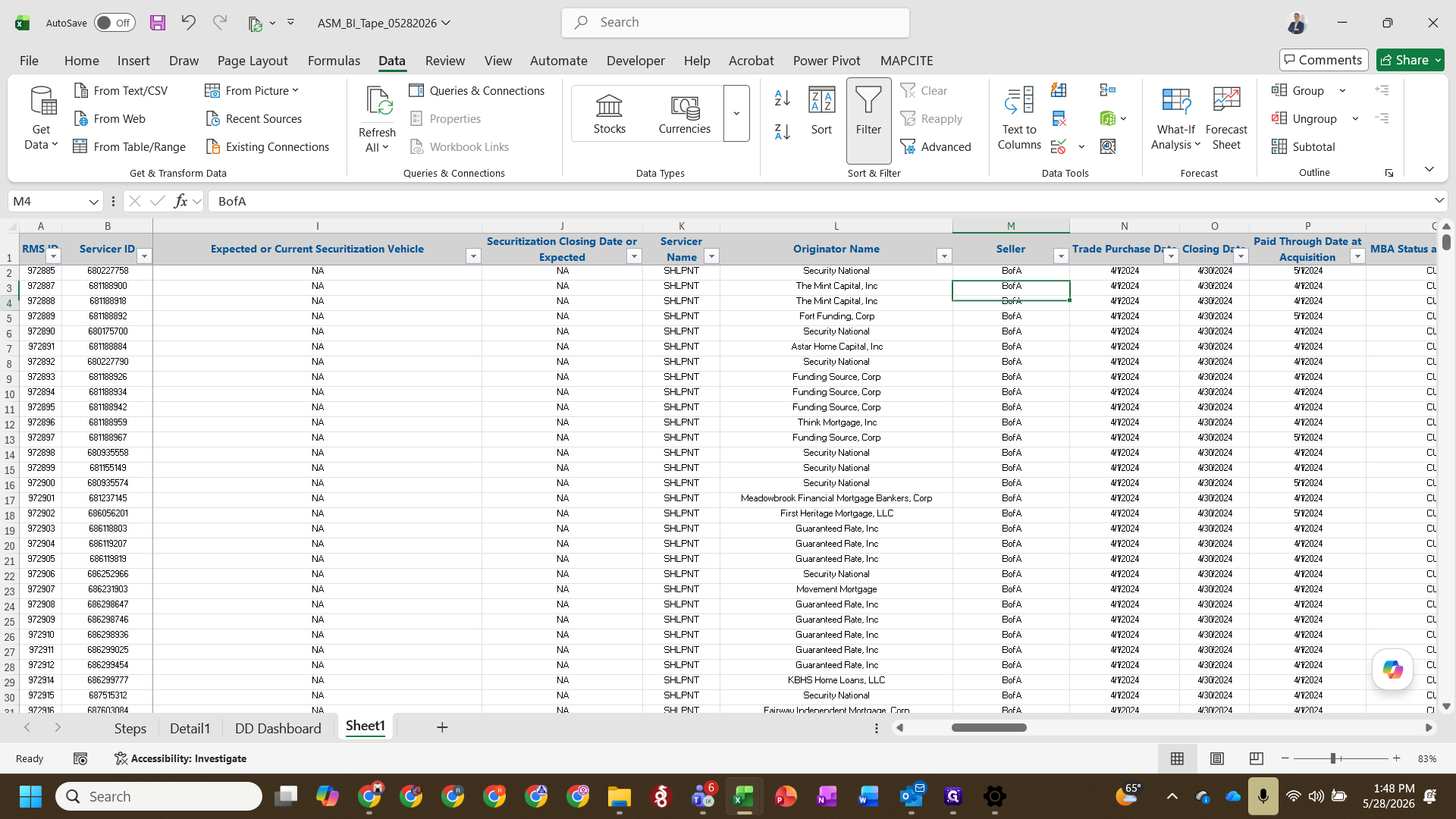Open the File menu
1456x819 pixels.
29,61
